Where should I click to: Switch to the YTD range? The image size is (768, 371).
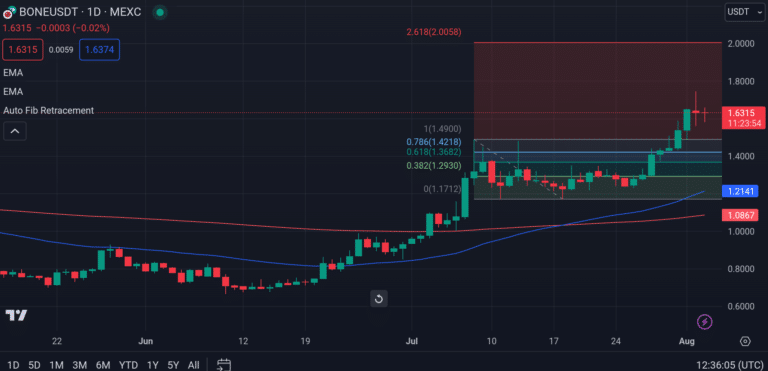point(128,365)
